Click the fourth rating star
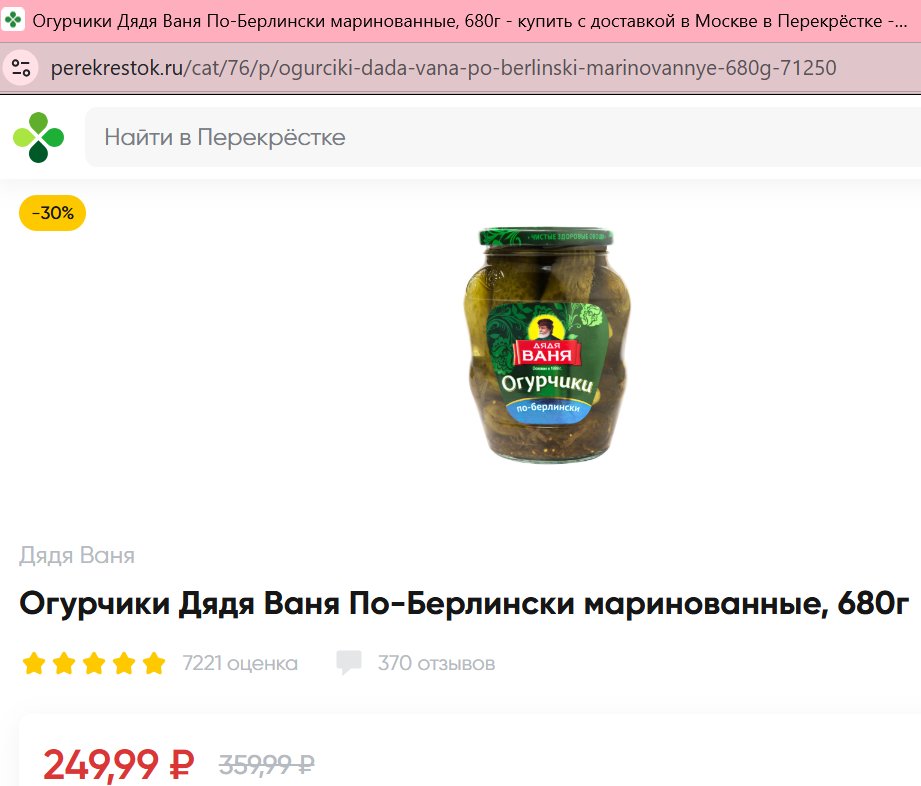This screenshot has width=921, height=786. (124, 663)
